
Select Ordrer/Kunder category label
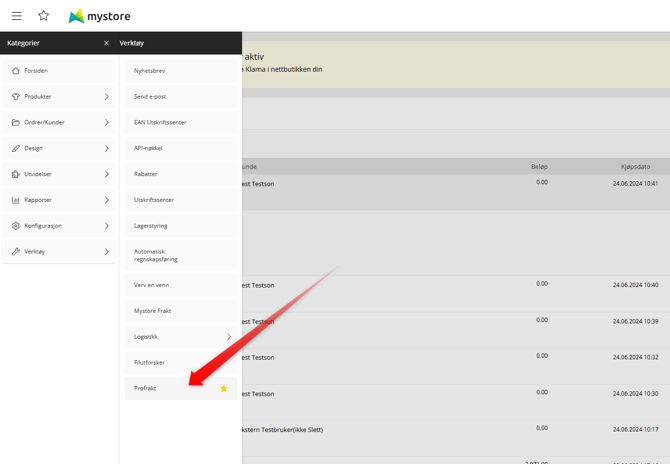pyautogui.click(x=44, y=123)
